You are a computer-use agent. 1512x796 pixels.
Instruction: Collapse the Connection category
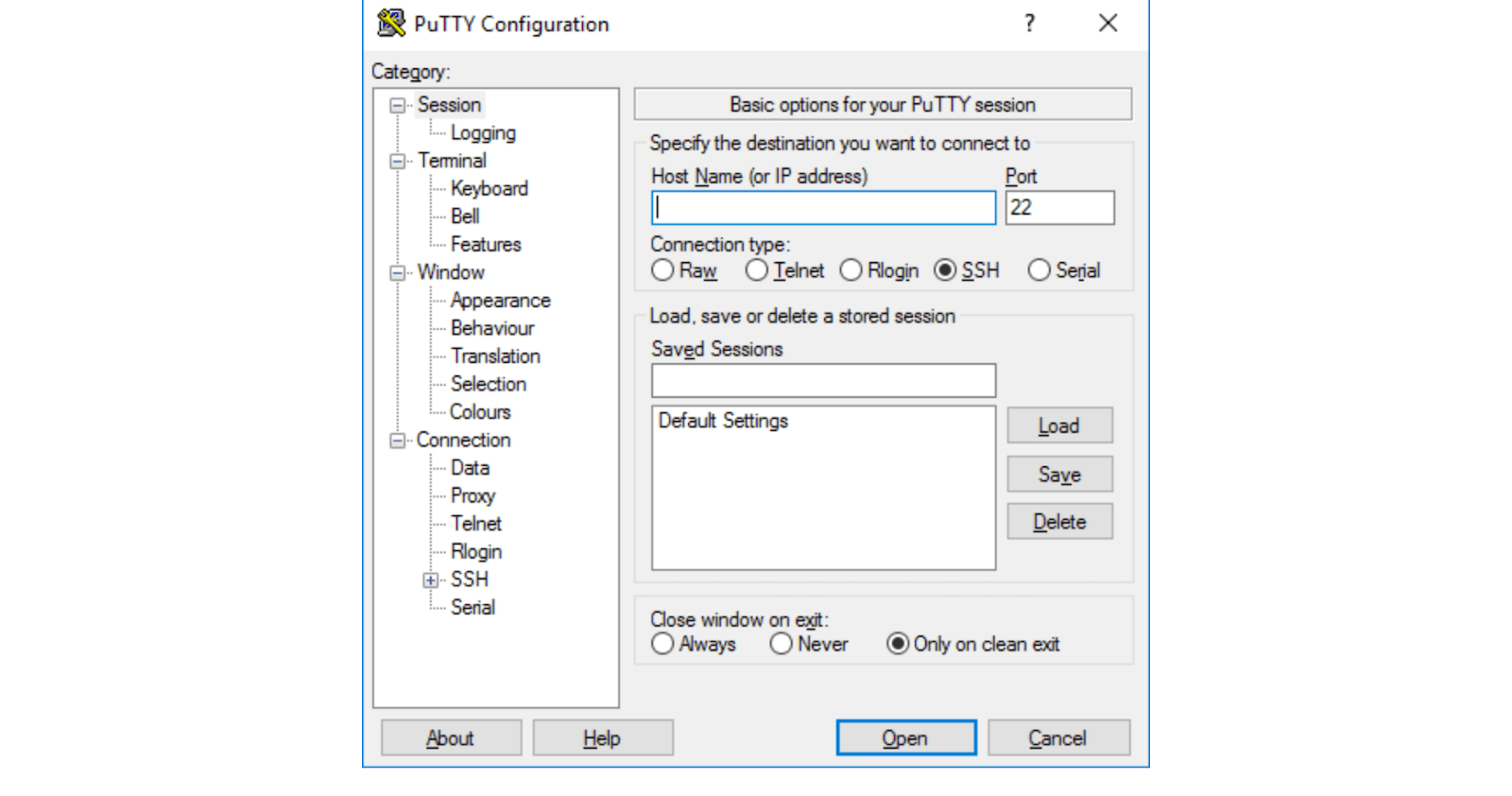[x=398, y=441]
